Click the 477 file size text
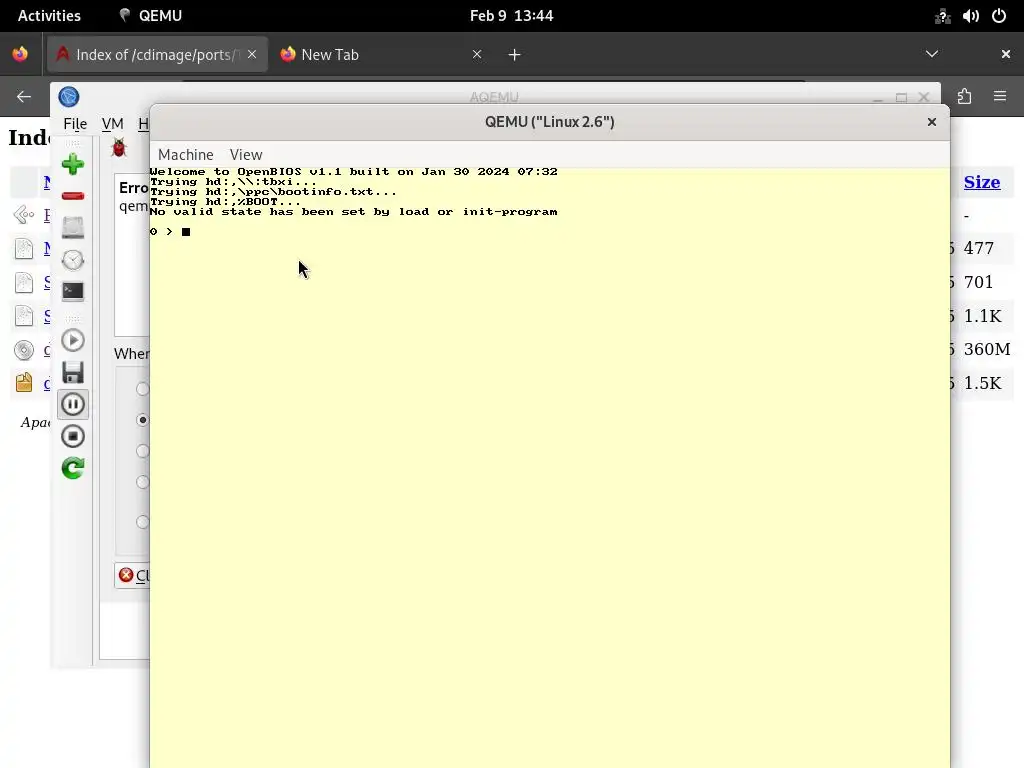 pos(978,248)
